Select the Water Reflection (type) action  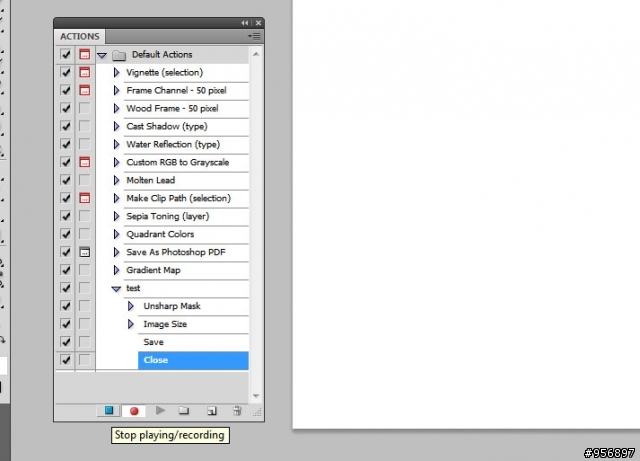173,144
